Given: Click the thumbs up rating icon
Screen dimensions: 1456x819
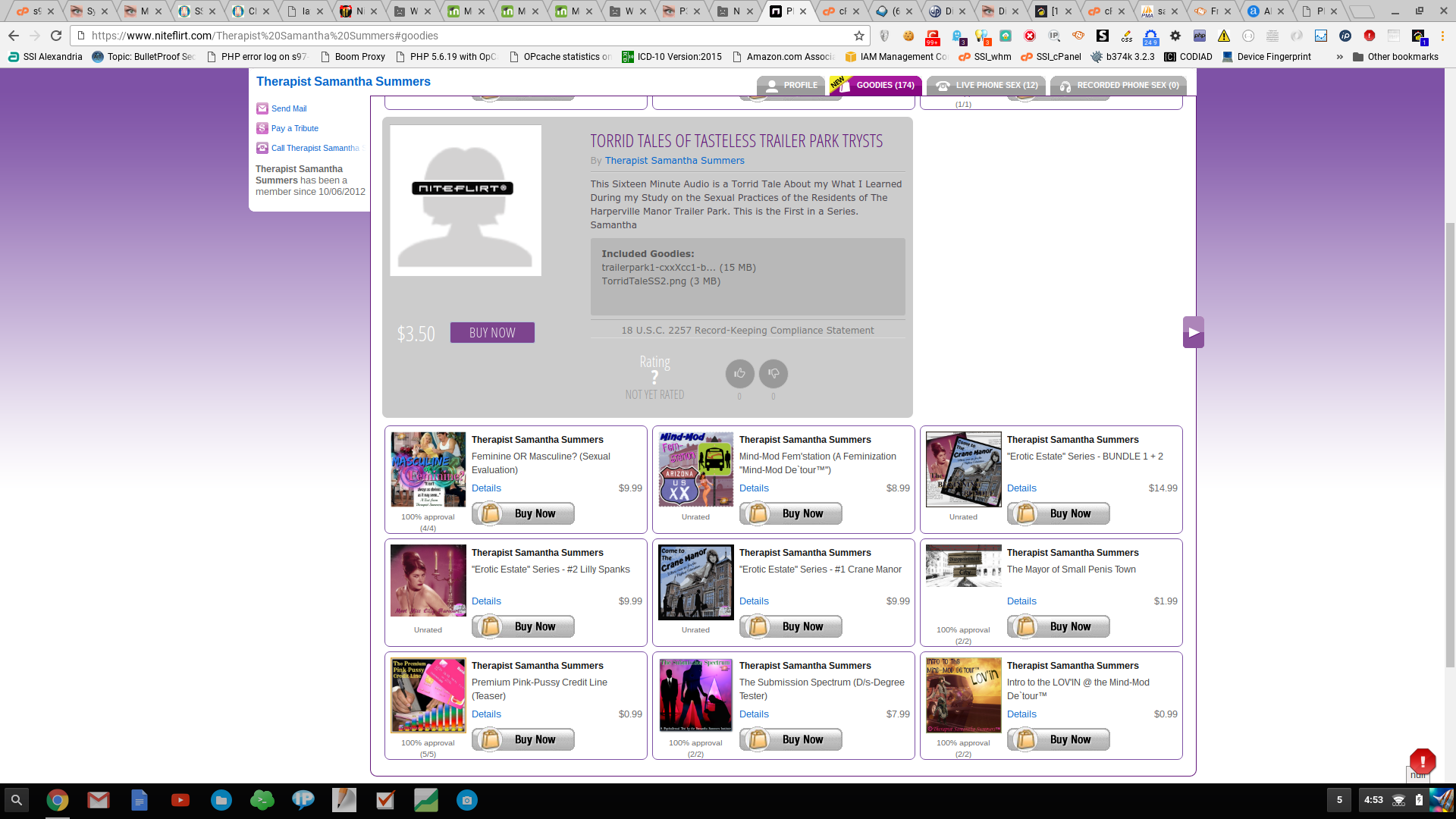Looking at the screenshot, I should 739,373.
